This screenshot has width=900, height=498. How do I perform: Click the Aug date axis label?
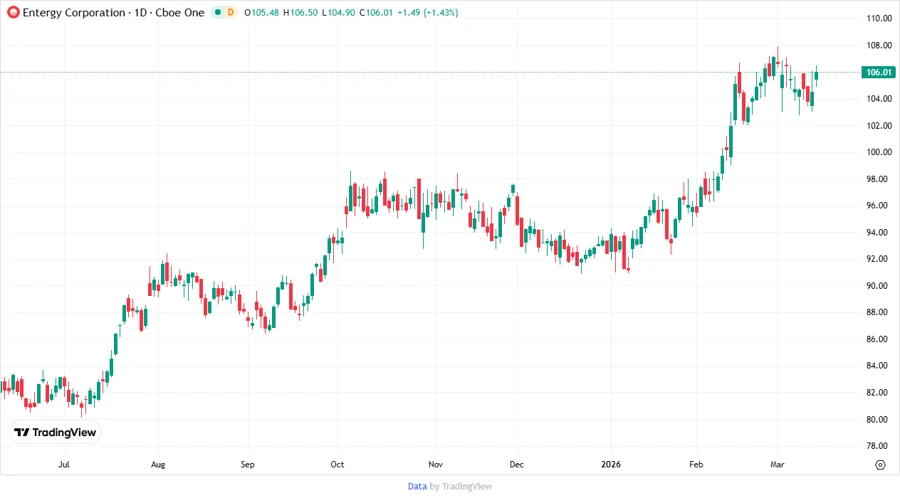pyautogui.click(x=158, y=464)
